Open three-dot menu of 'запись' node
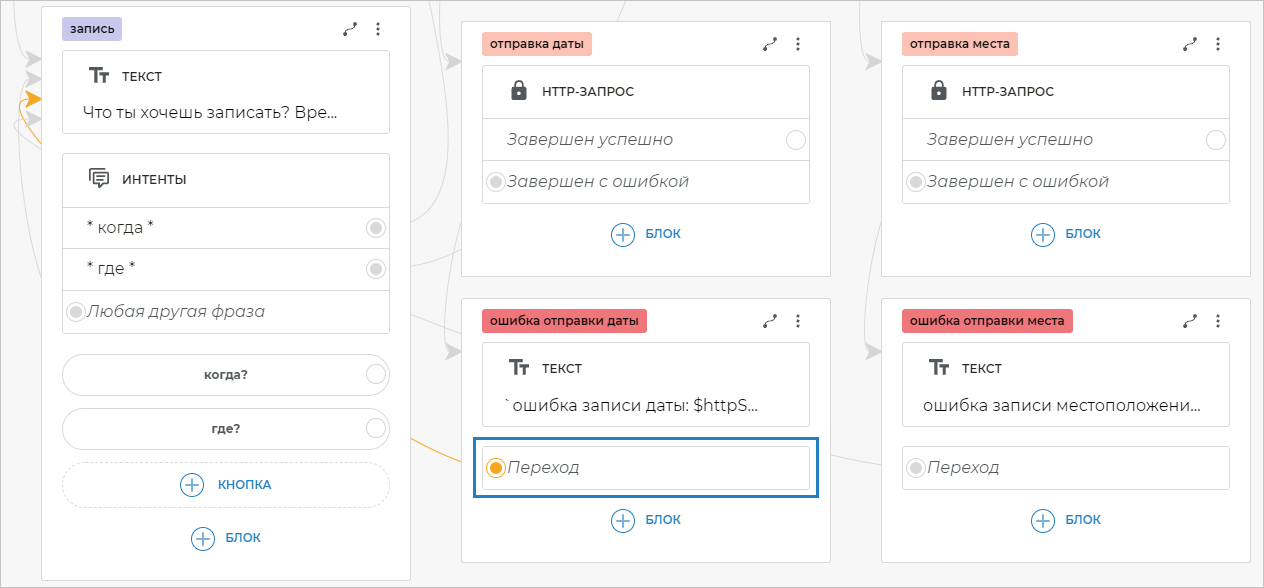Viewport: 1264px width, 588px height. pos(377,30)
